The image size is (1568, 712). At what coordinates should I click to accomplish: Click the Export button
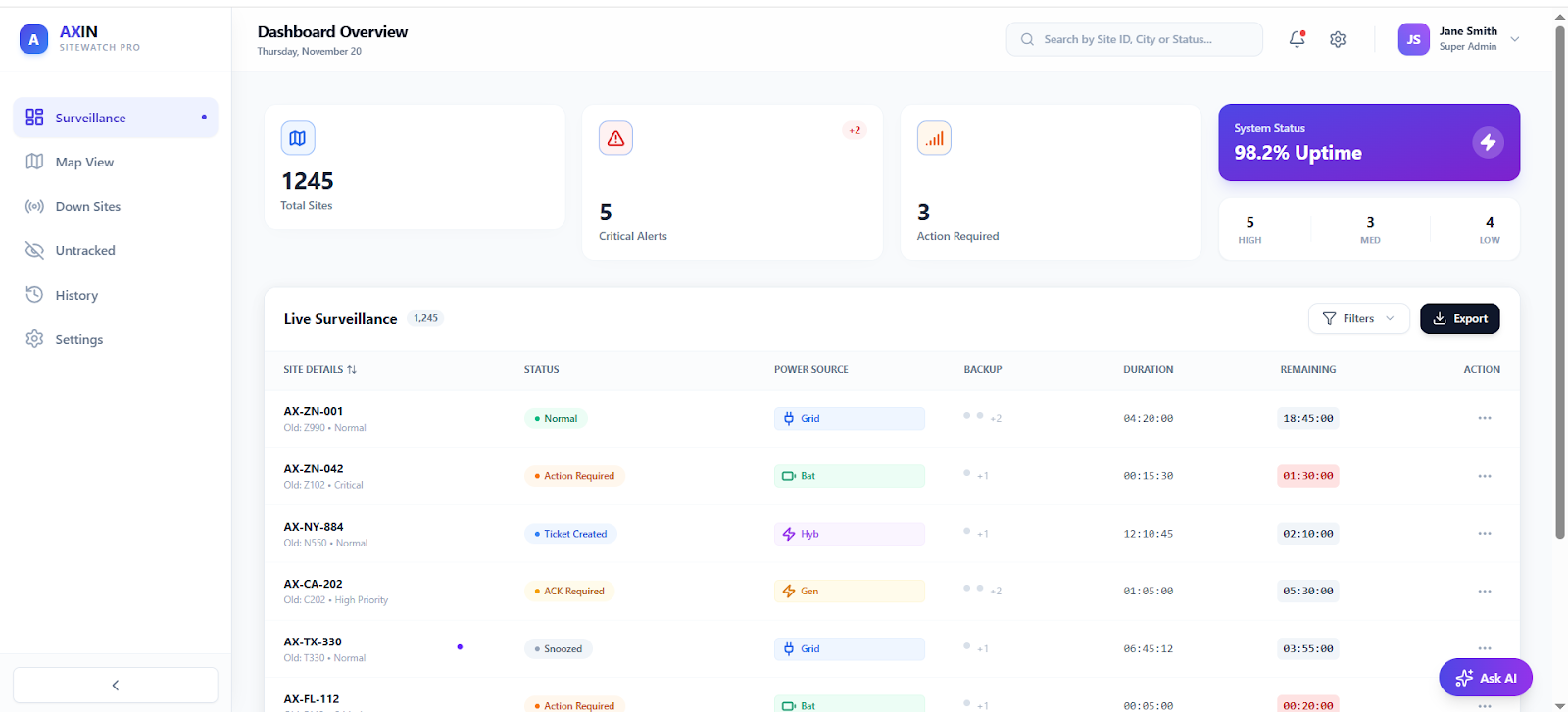coord(1459,318)
